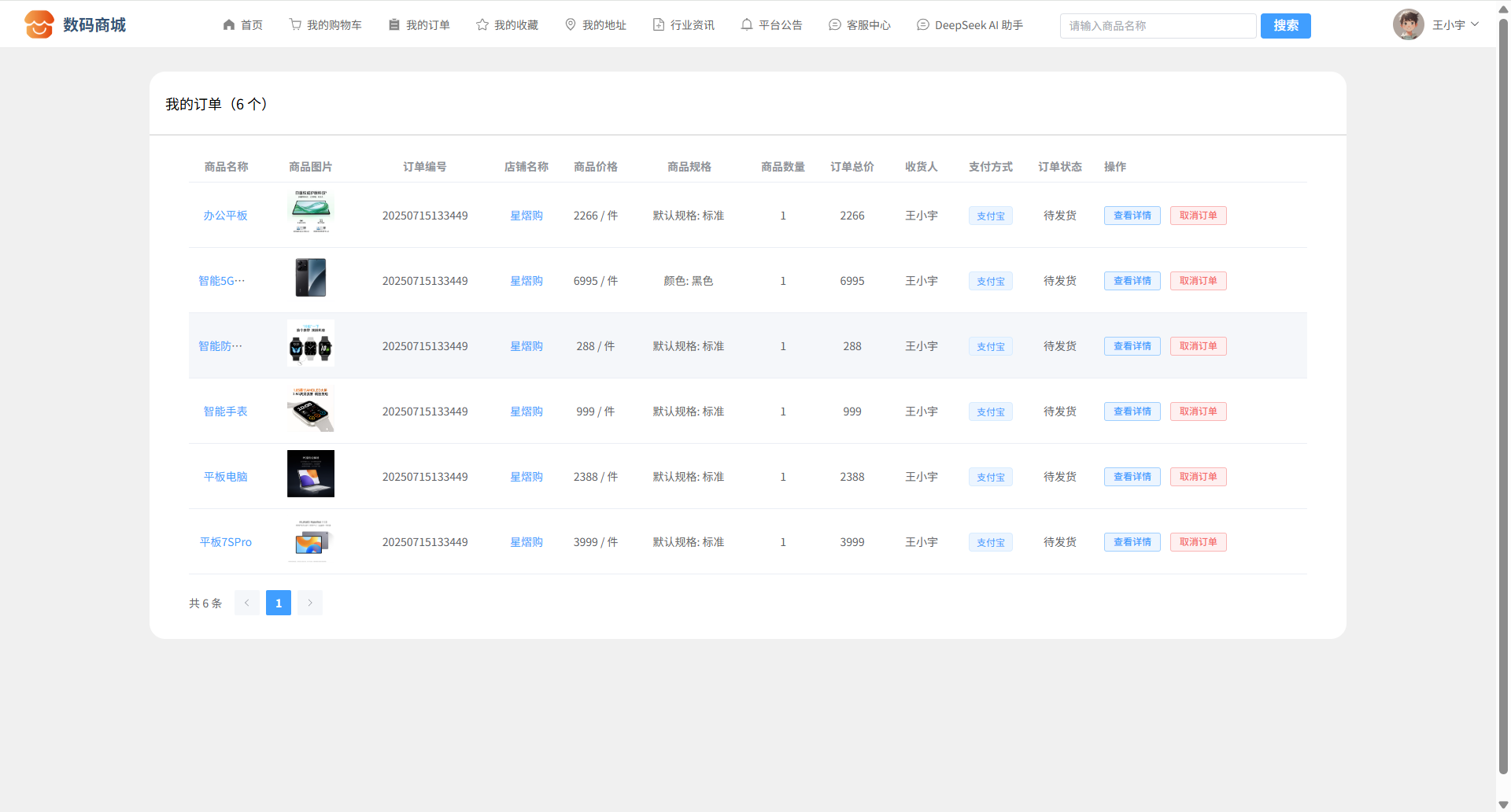Click the star icon for 我的收藏
Image resolution: width=1511 pixels, height=812 pixels.
pyautogui.click(x=482, y=25)
